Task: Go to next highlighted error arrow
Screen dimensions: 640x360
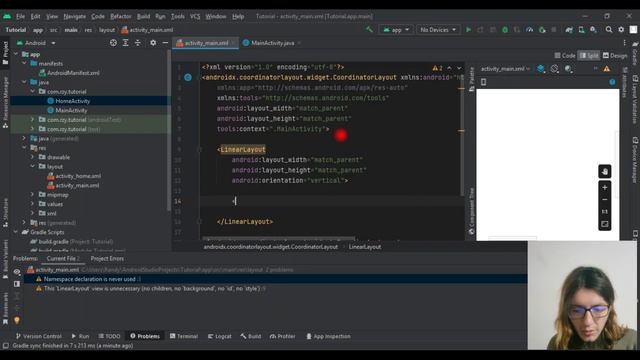Action: click(459, 68)
